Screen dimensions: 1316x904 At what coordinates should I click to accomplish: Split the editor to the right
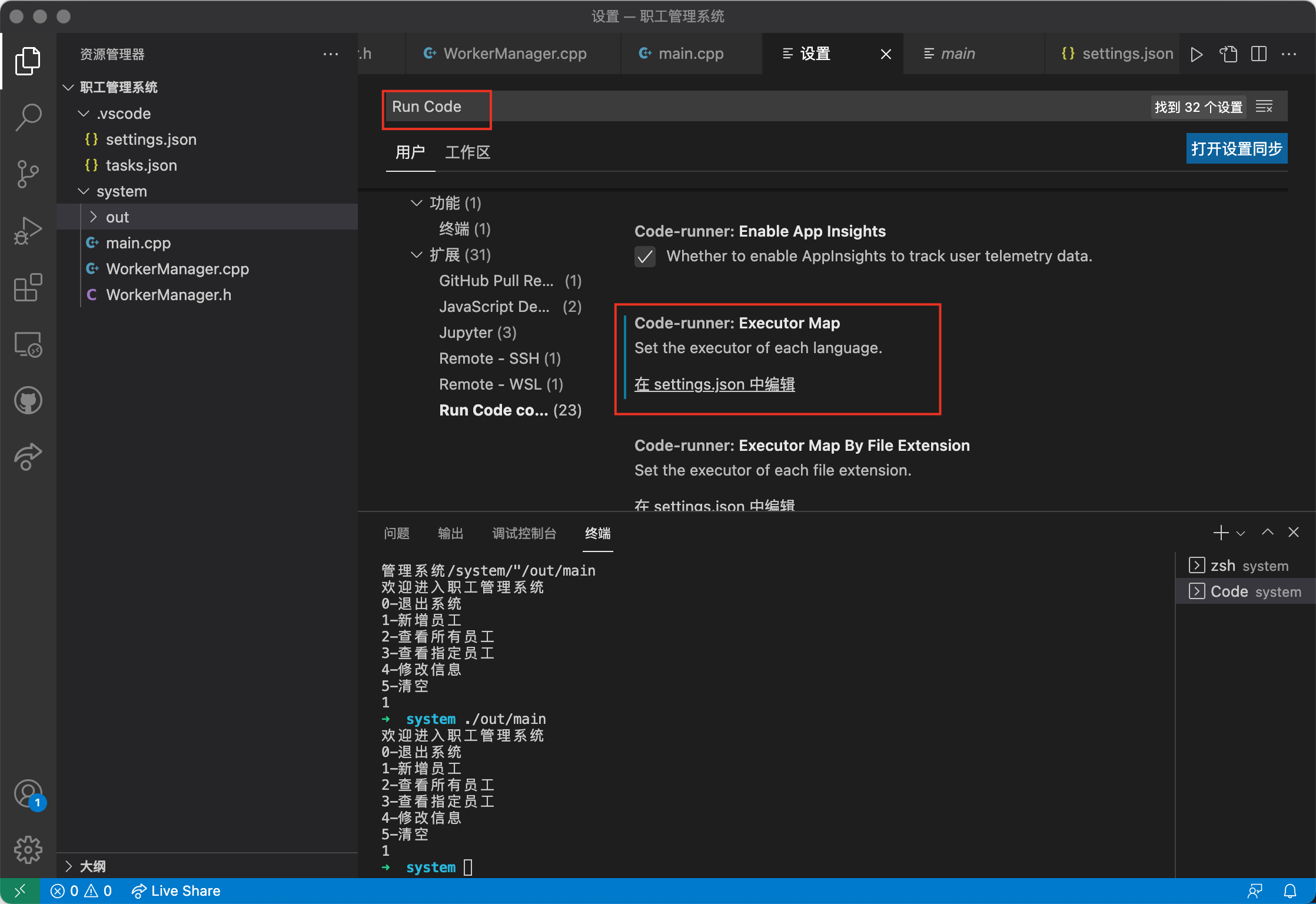point(1259,54)
